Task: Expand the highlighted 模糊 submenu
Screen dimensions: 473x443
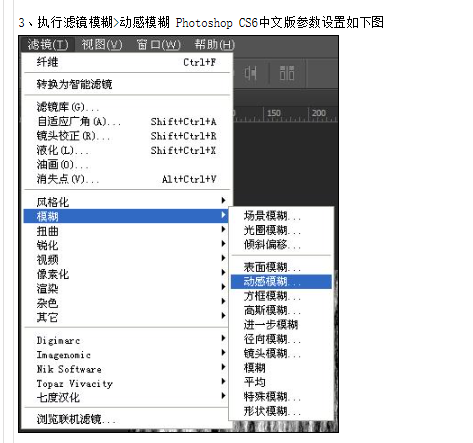Action: click(127, 216)
